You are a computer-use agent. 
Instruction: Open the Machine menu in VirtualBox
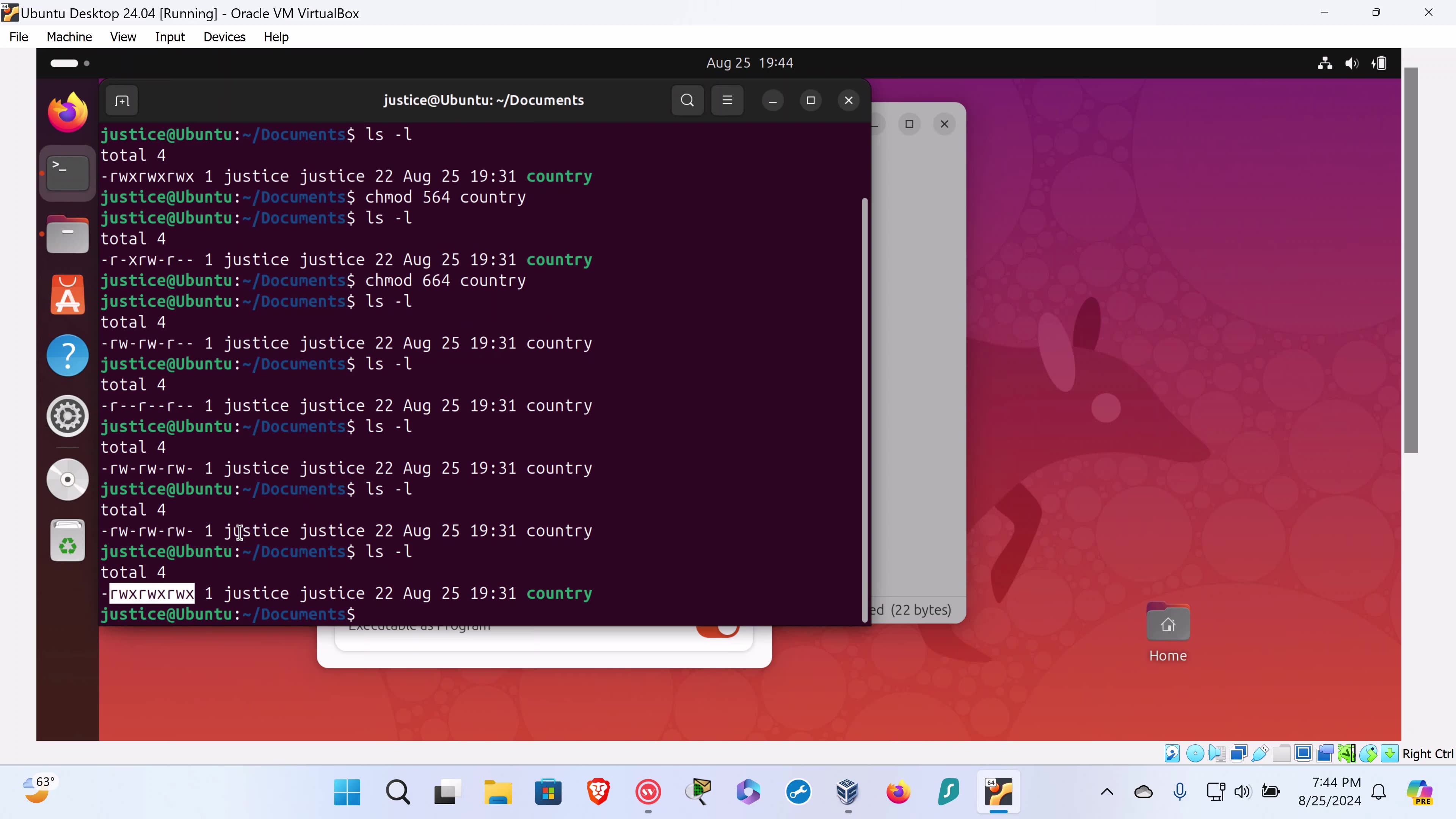69,37
